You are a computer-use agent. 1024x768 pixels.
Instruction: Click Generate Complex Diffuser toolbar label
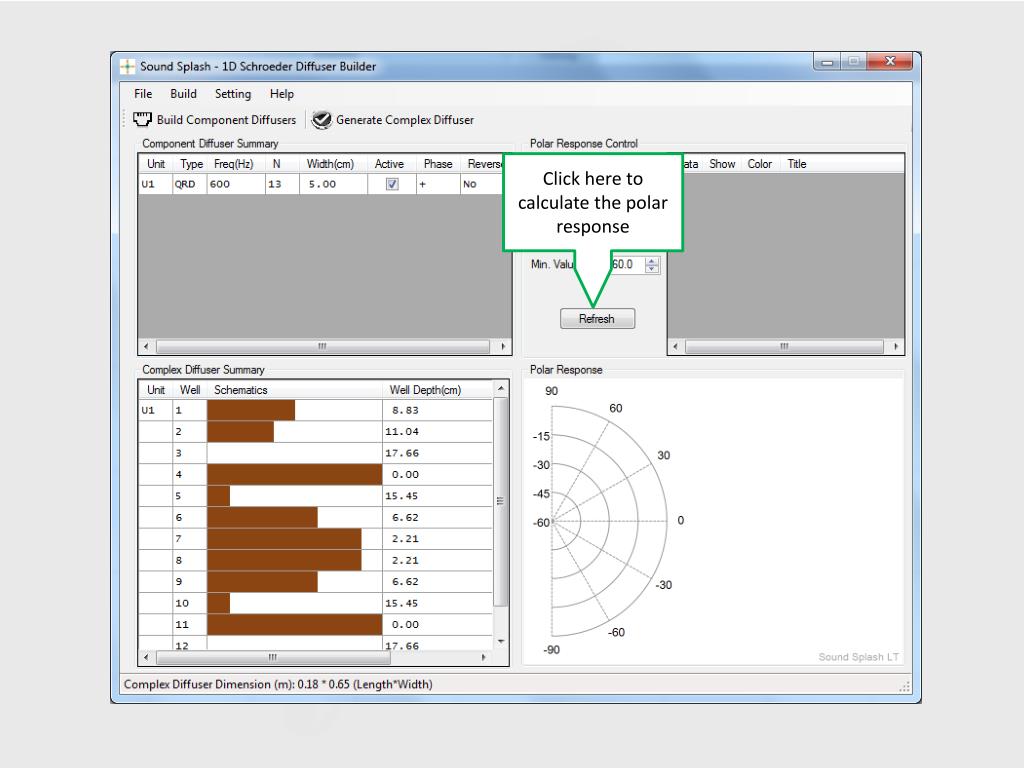(405, 120)
